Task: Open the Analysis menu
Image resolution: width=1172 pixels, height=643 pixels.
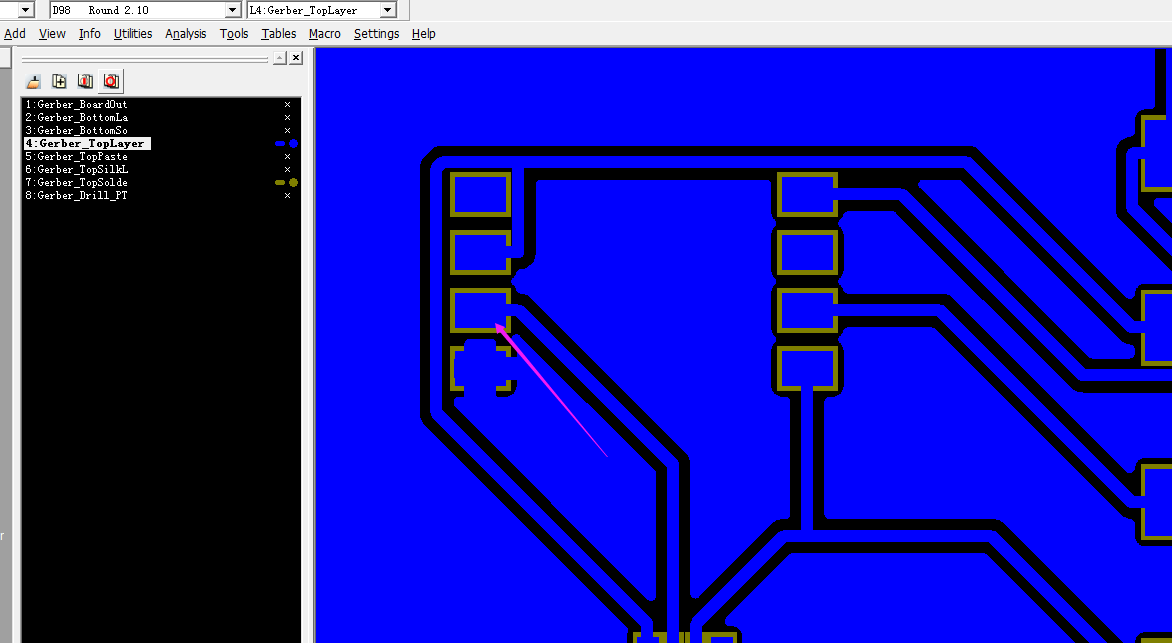Action: point(185,34)
